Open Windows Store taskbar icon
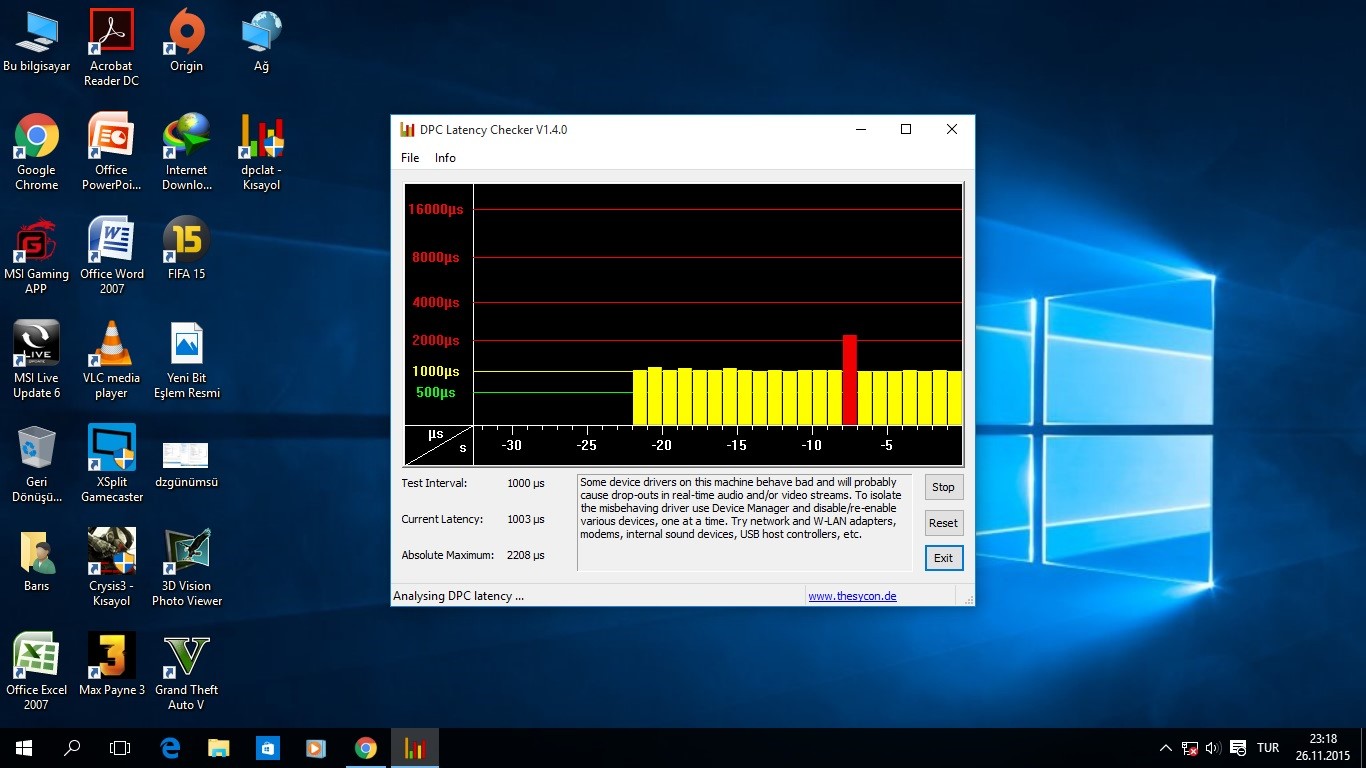The image size is (1366, 768). pos(267,748)
